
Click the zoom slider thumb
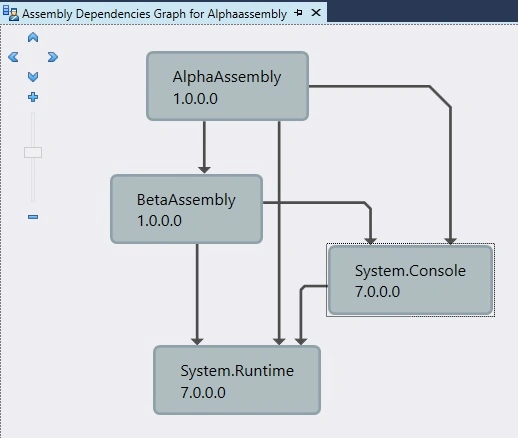tap(33, 152)
